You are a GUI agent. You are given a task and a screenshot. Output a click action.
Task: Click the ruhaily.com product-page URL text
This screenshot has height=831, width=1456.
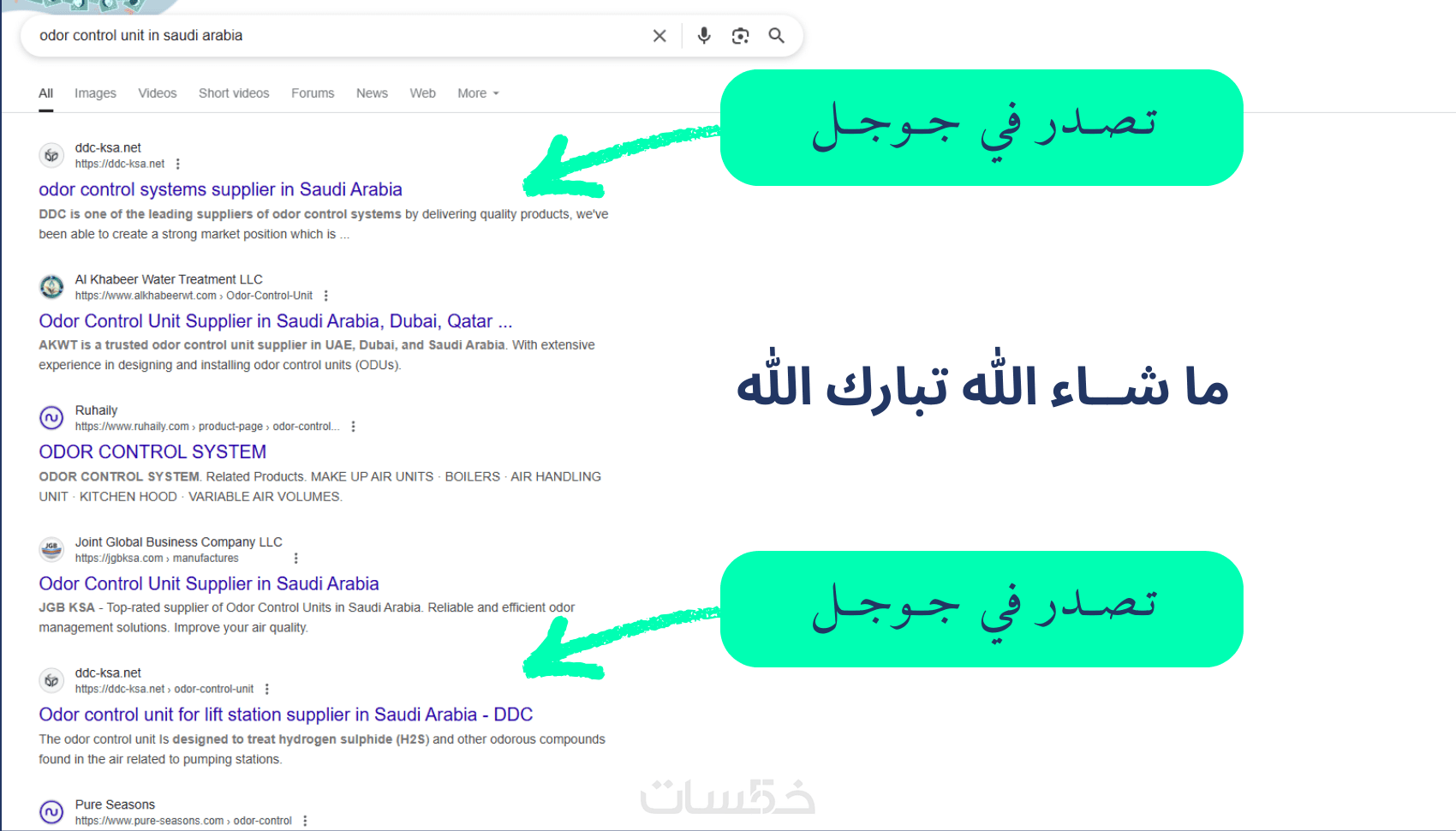[x=207, y=427]
